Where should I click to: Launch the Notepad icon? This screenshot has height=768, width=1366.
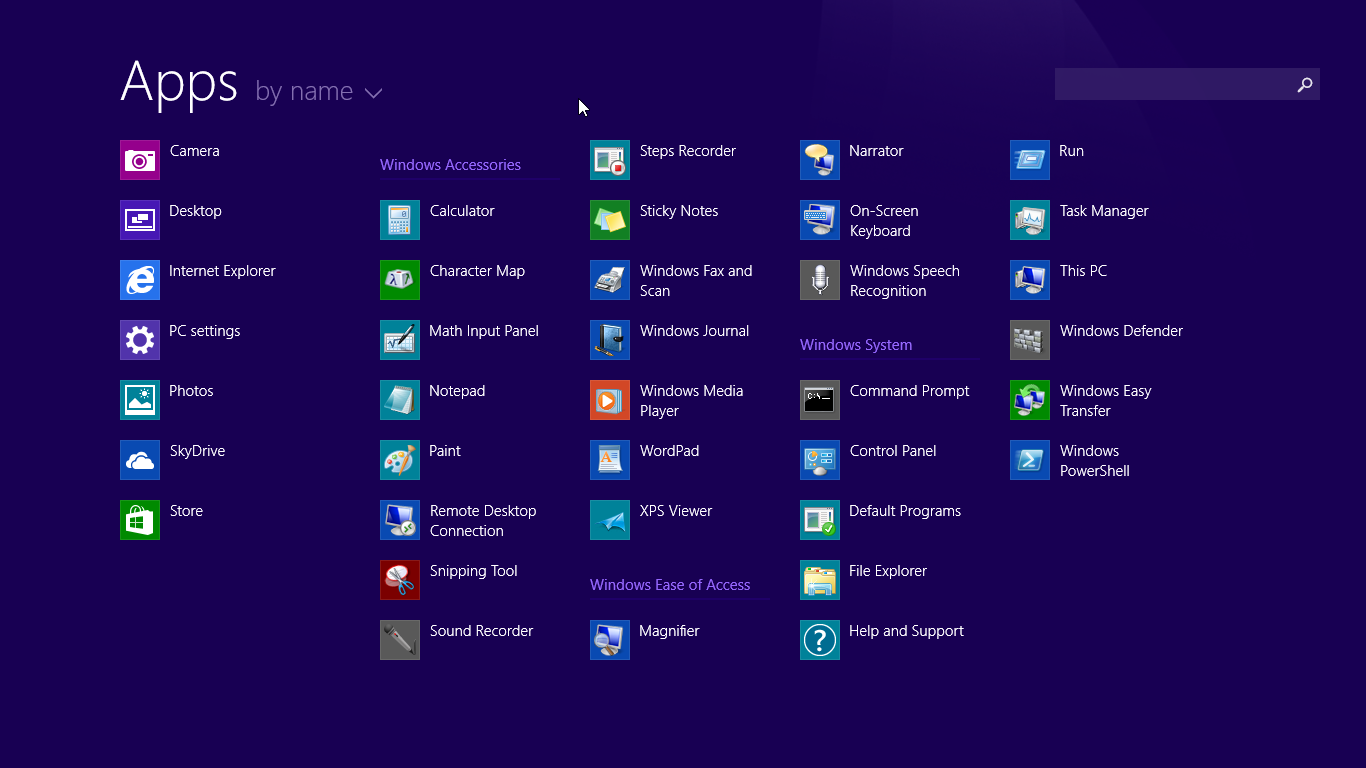tap(400, 400)
